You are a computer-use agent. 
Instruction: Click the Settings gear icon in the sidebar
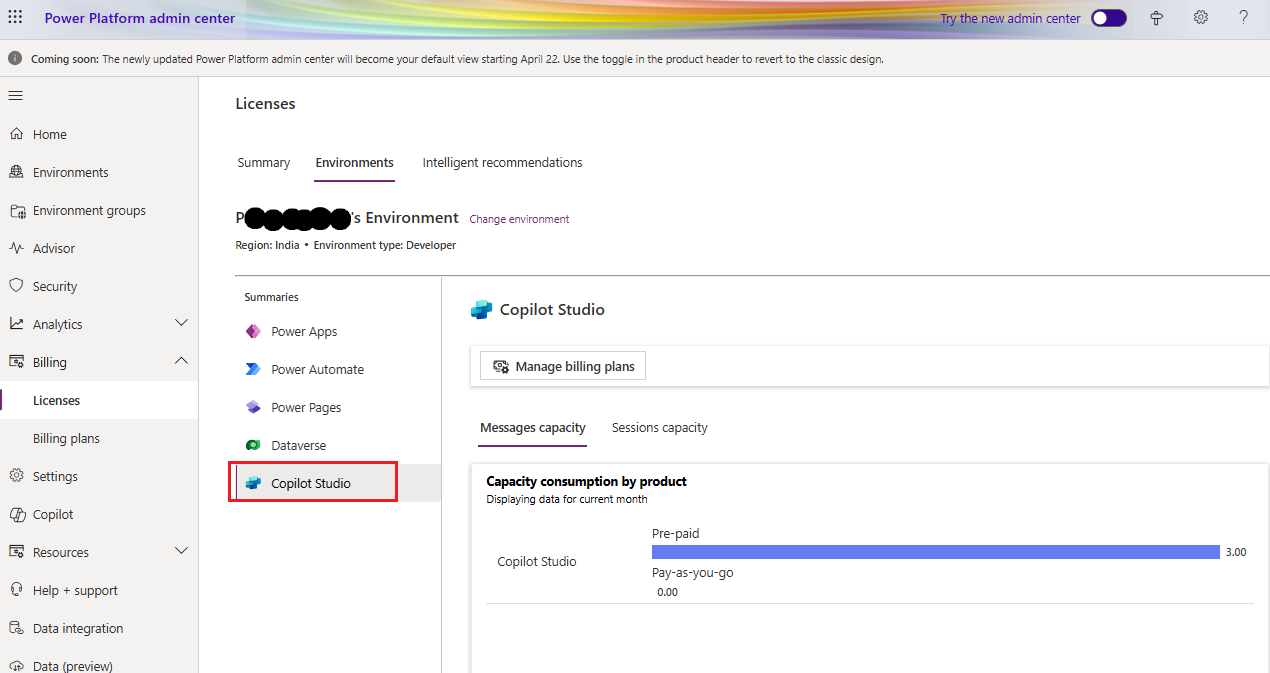(x=16, y=476)
